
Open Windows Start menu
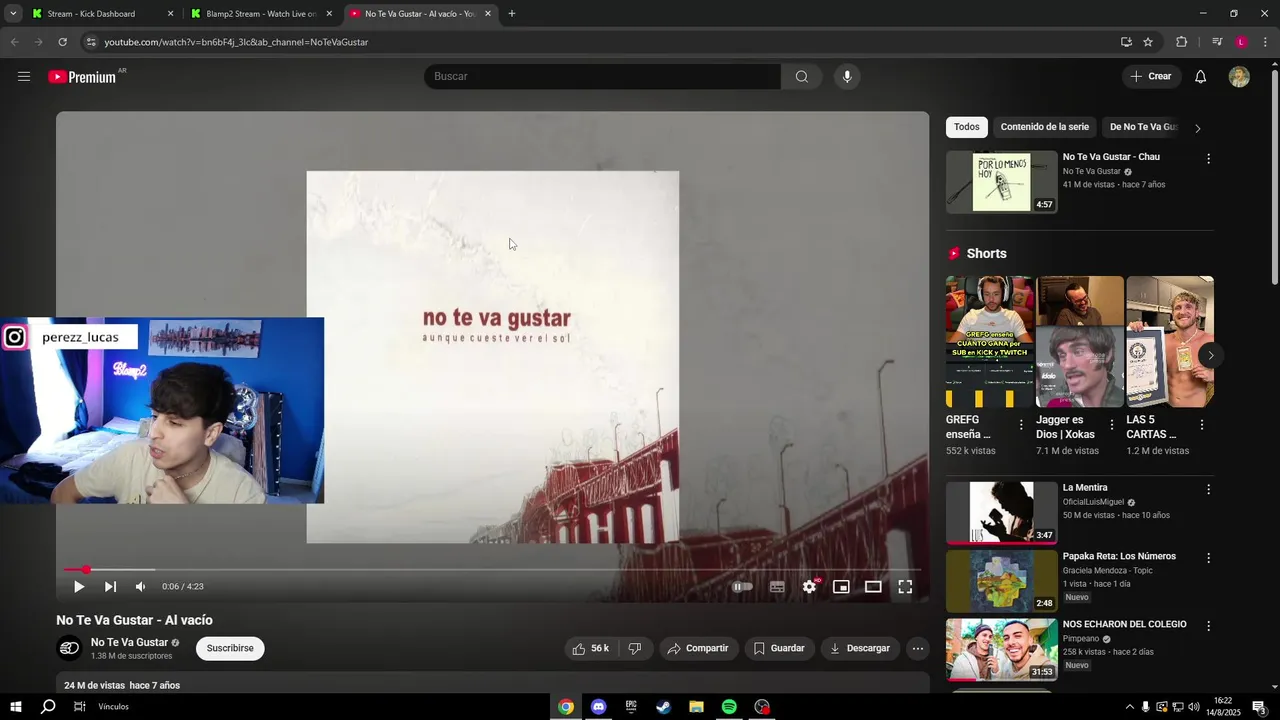click(16, 707)
